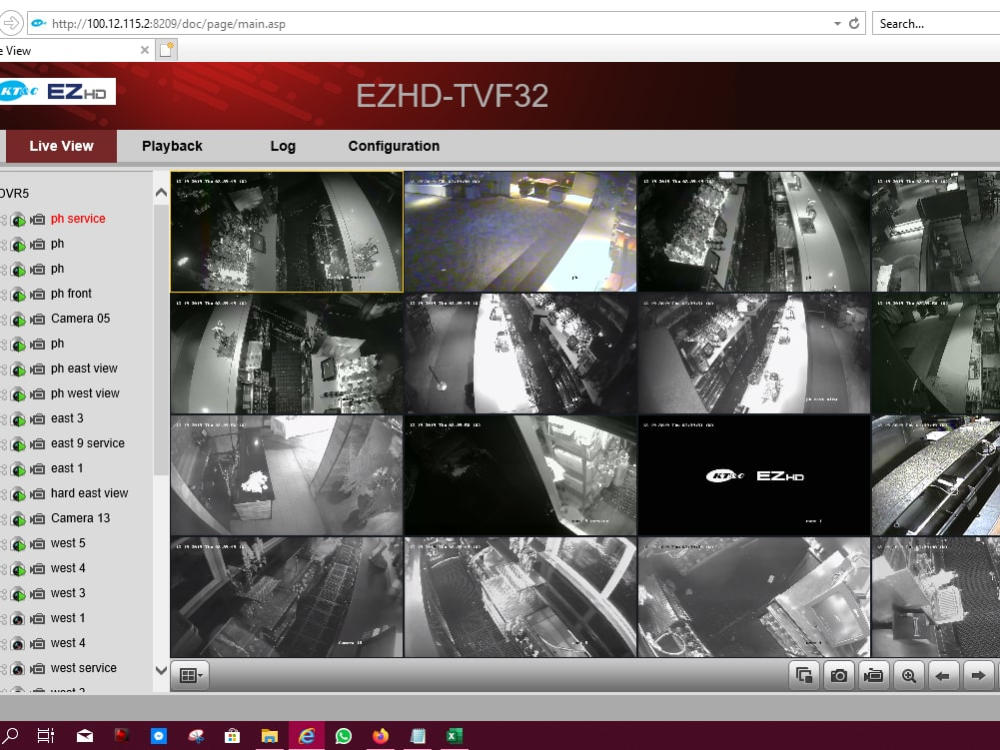Select the ph east view camera entry
Screen dimensions: 1000x750
[x=84, y=369]
